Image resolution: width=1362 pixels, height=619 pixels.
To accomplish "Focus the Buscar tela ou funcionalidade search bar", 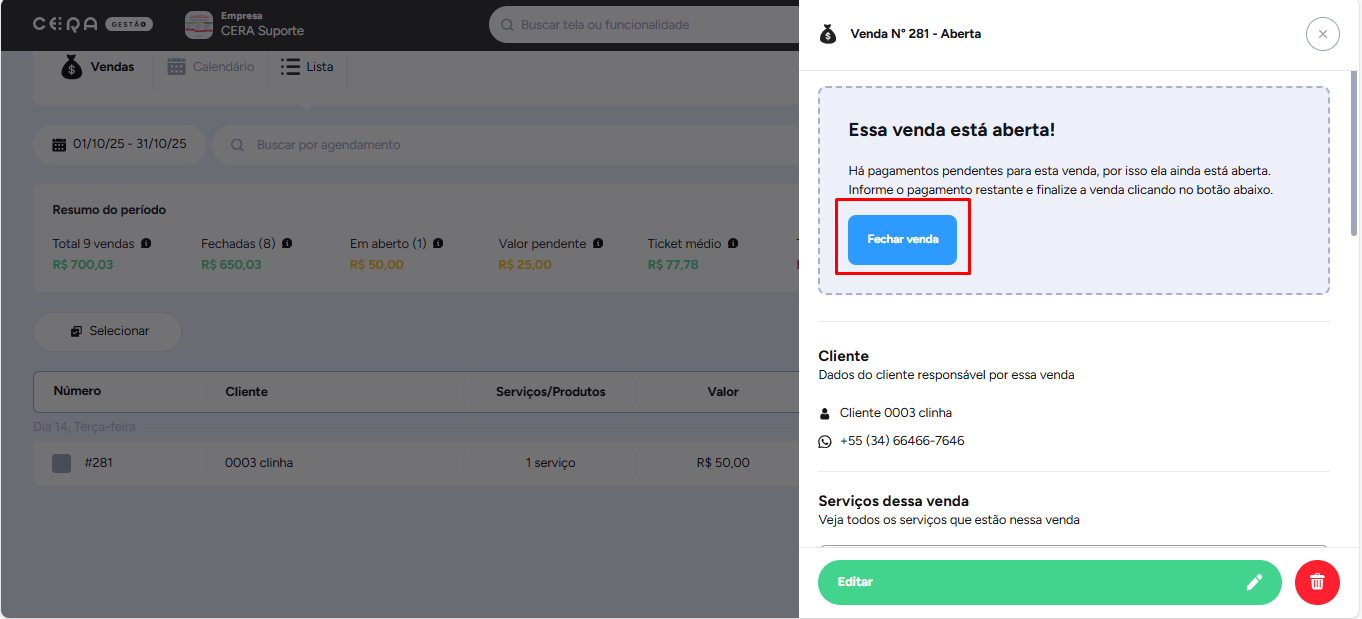I will pos(650,25).
